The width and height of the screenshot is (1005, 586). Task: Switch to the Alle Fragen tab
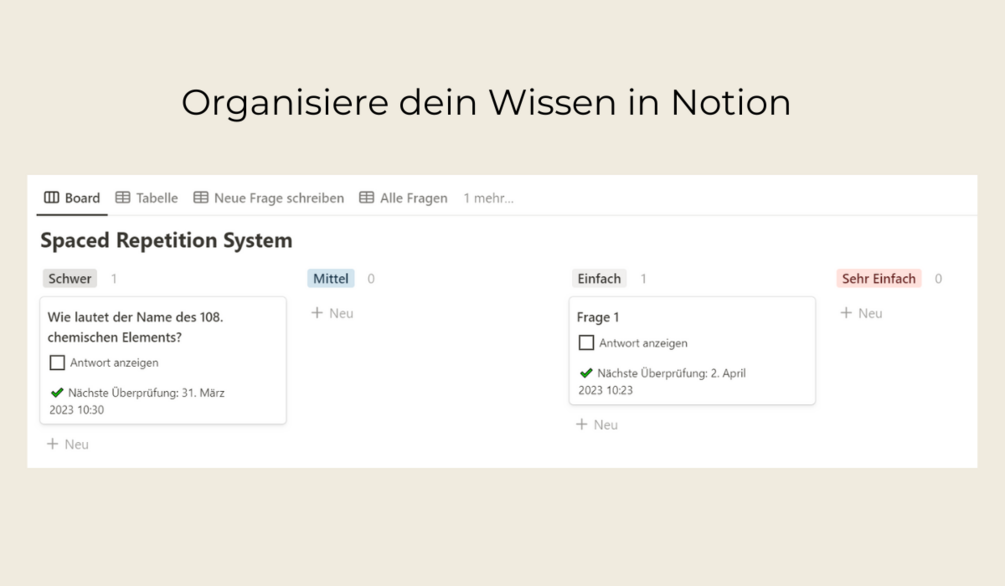click(403, 197)
